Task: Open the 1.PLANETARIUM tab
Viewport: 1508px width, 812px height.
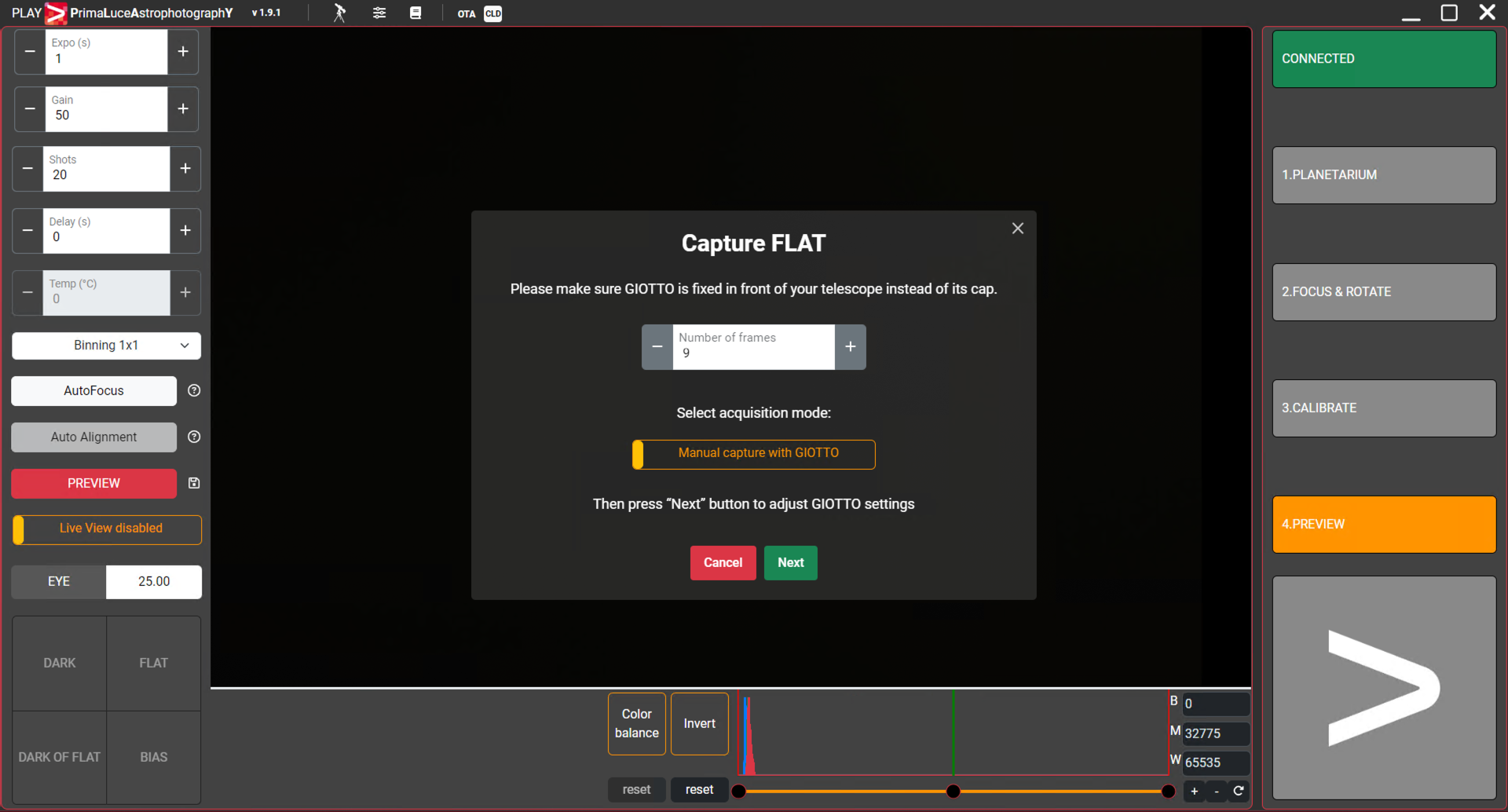Action: click(1384, 175)
